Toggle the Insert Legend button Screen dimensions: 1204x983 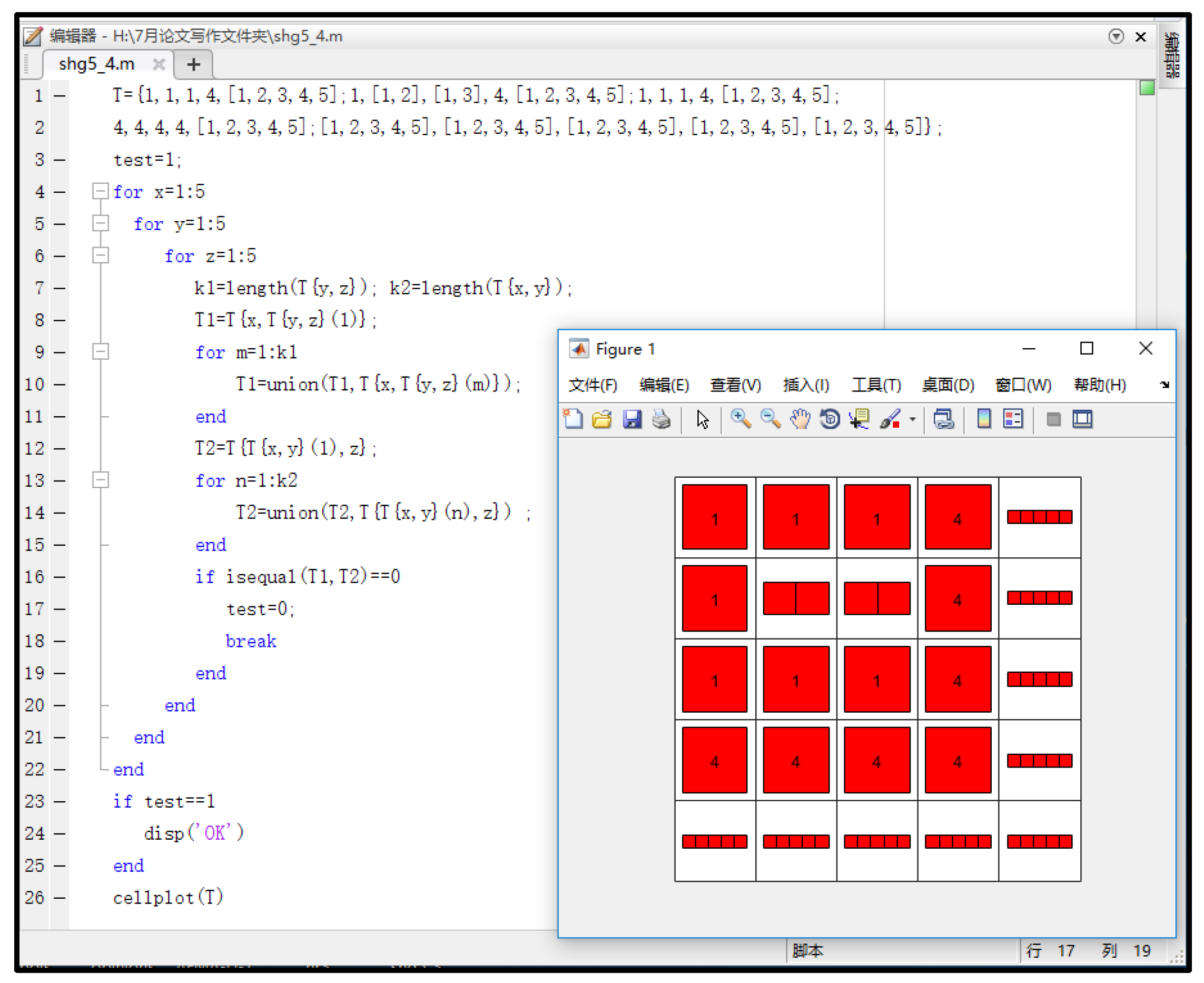pyautogui.click(x=1013, y=419)
